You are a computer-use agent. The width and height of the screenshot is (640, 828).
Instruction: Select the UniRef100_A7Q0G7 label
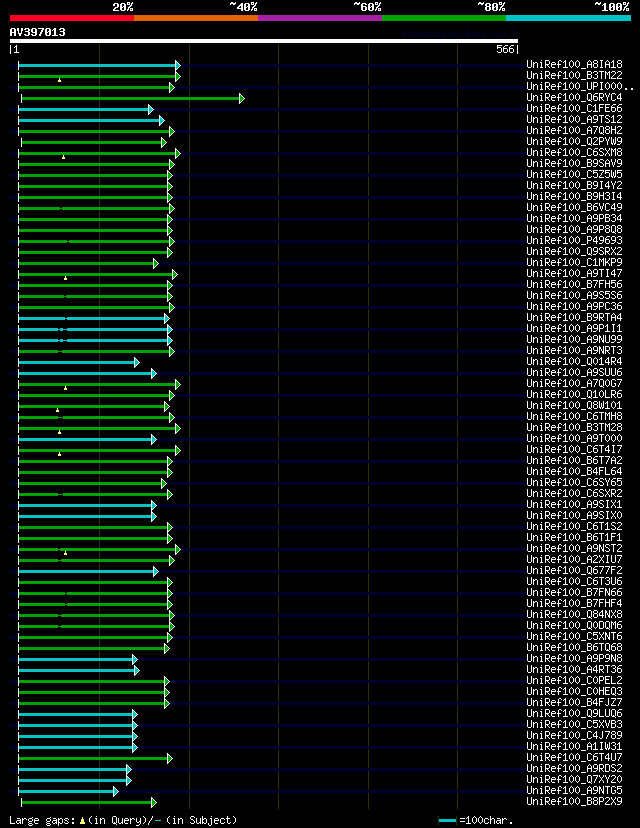(x=574, y=384)
